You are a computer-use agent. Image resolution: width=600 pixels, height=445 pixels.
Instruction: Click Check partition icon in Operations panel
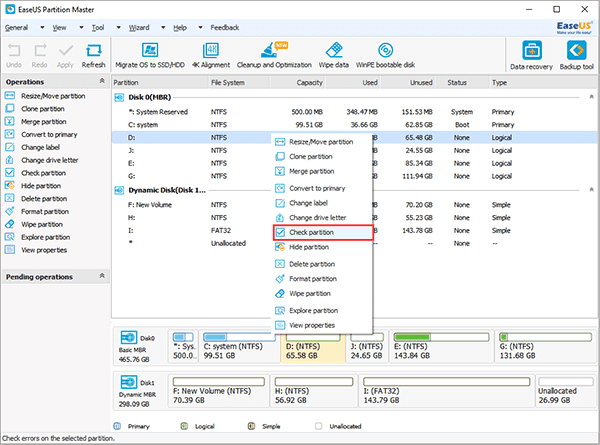[10, 173]
